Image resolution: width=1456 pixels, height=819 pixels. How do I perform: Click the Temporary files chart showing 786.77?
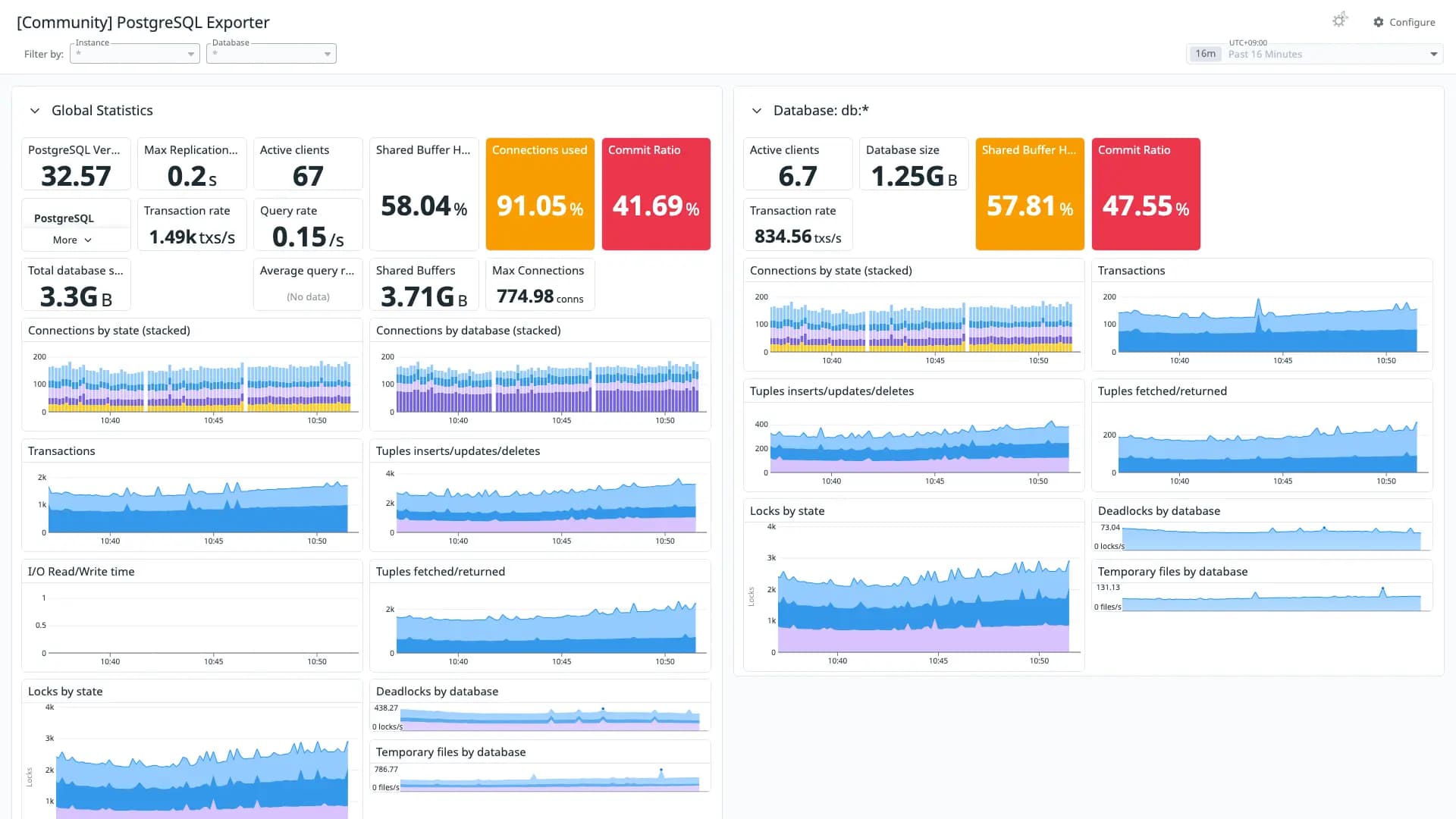pos(540,767)
